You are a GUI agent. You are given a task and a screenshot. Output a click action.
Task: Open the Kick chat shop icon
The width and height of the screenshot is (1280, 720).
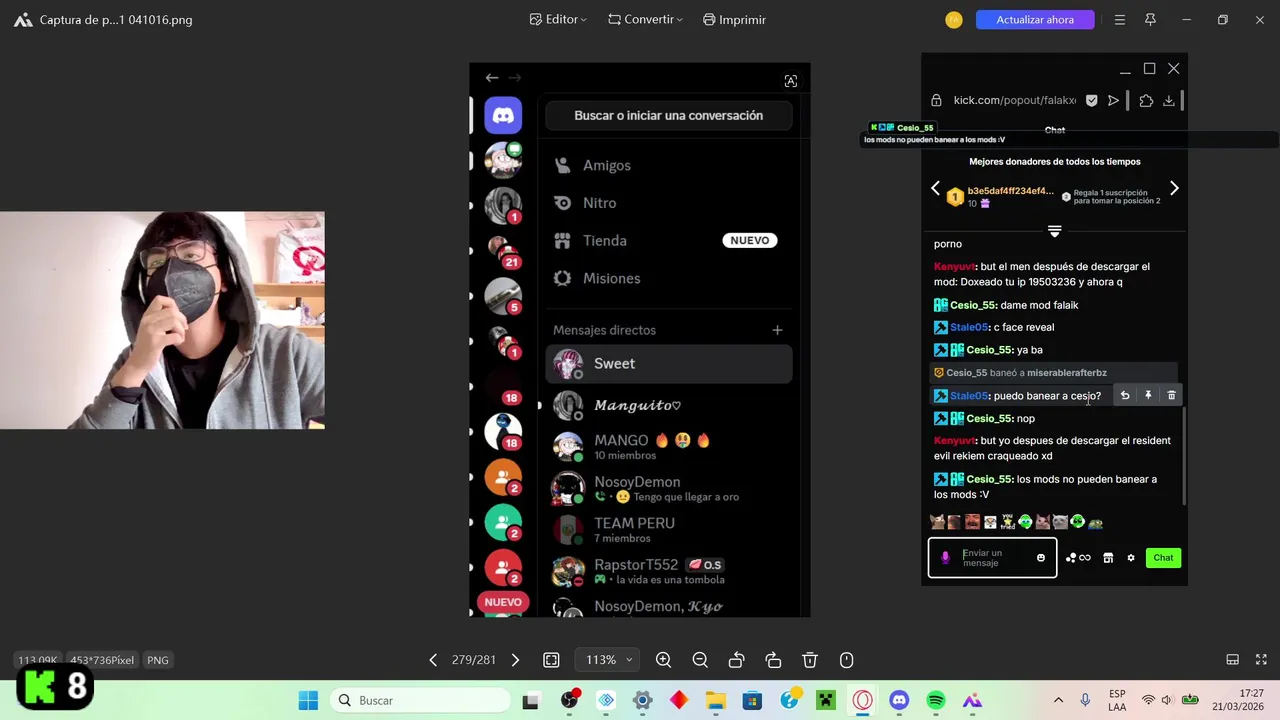click(x=1108, y=558)
